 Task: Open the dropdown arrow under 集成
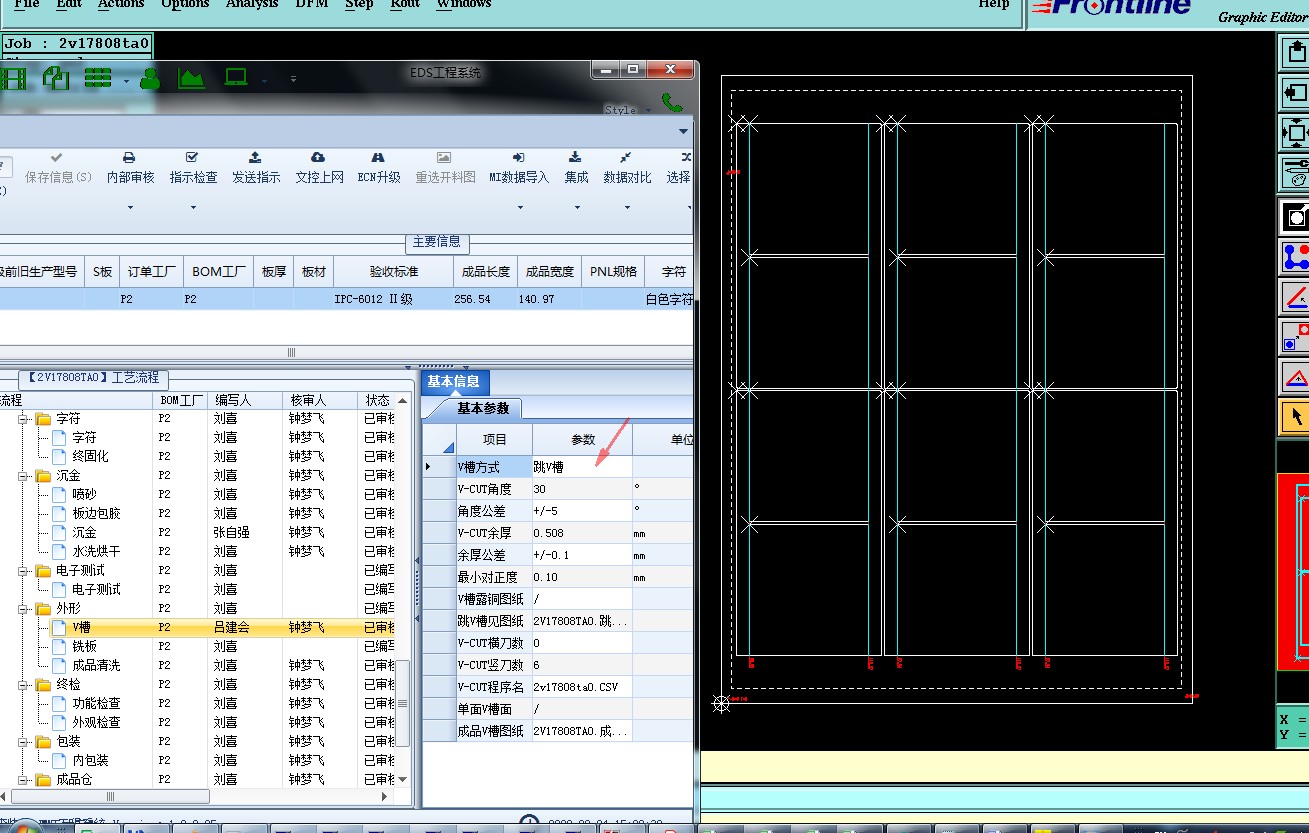577,208
